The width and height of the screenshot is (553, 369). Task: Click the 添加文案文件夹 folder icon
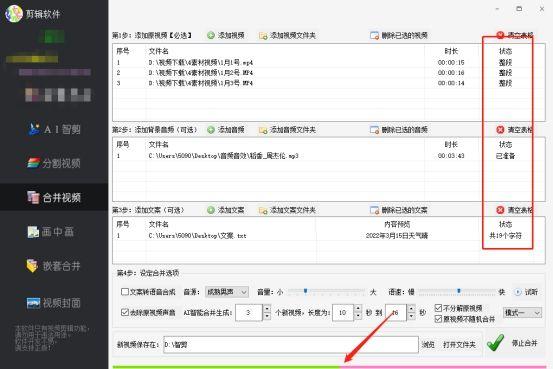[263, 210]
